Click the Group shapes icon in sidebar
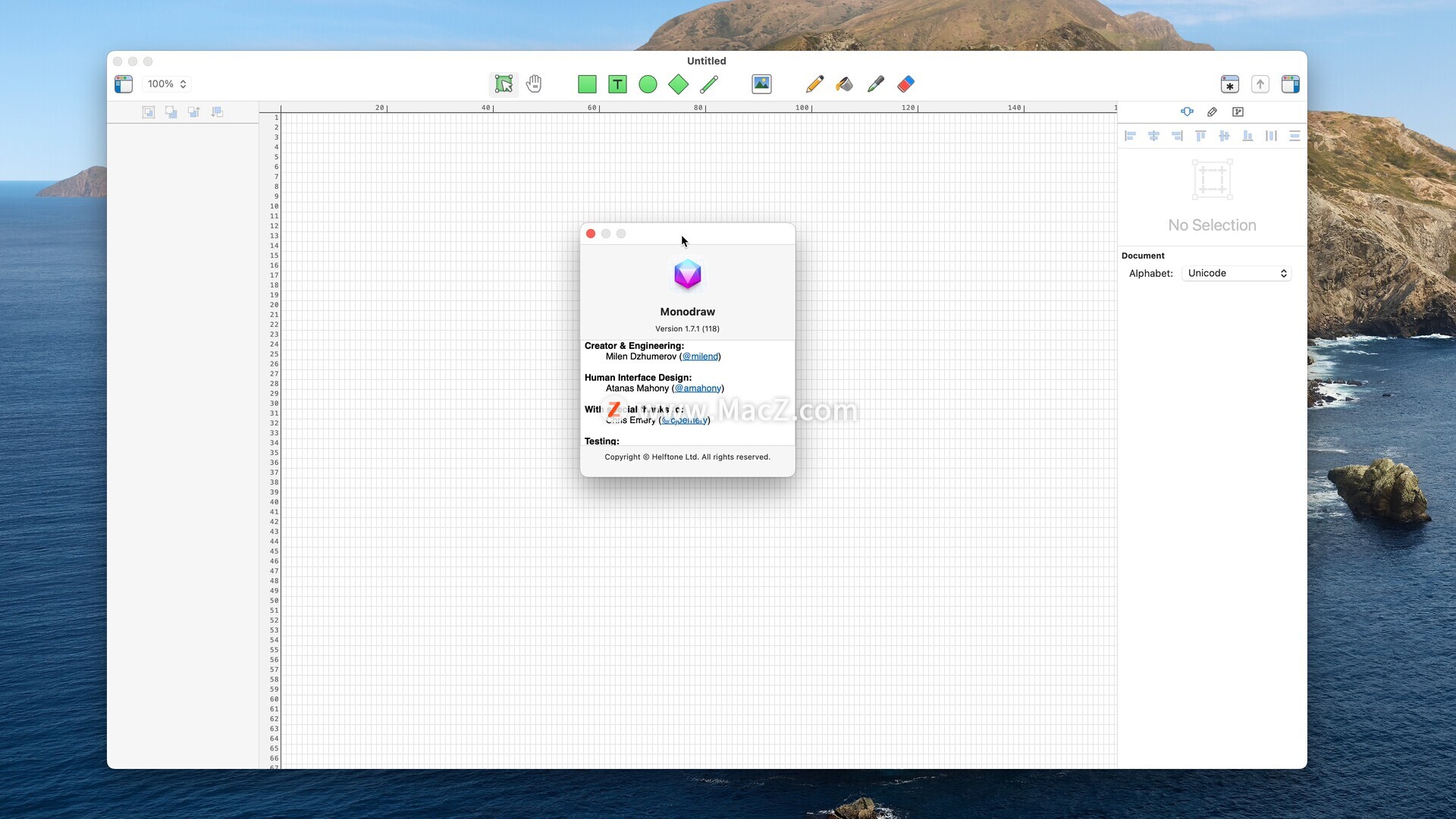The height and width of the screenshot is (819, 1456). coord(149,112)
